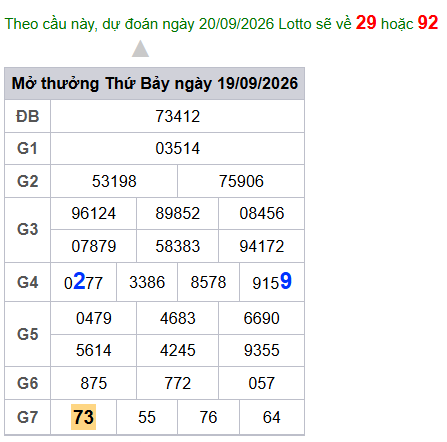Click G6 result 772
This screenshot has width=447, height=442.
tap(177, 383)
